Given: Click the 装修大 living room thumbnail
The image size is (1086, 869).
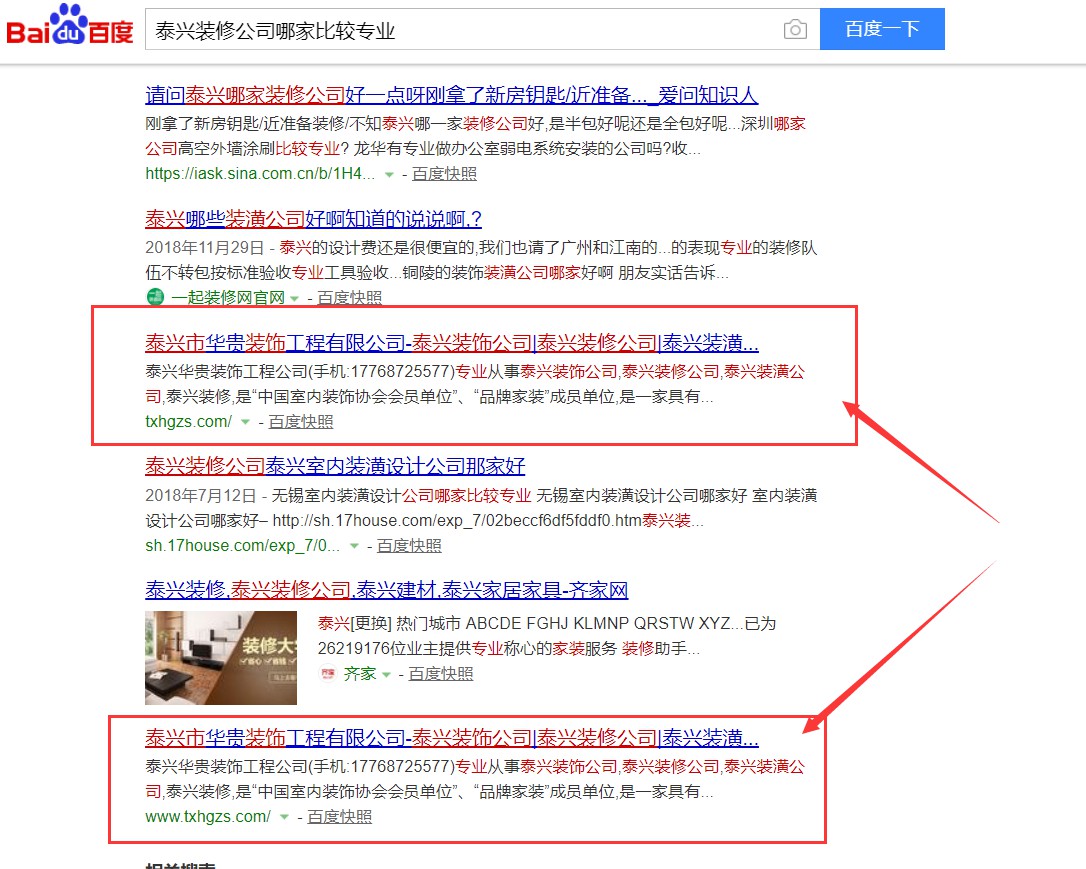Looking at the screenshot, I should (221, 658).
